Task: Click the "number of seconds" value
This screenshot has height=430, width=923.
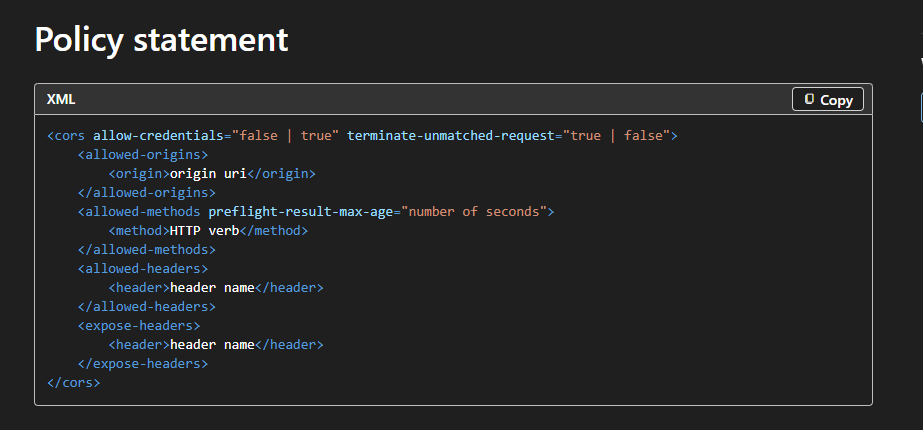Action: 474,211
